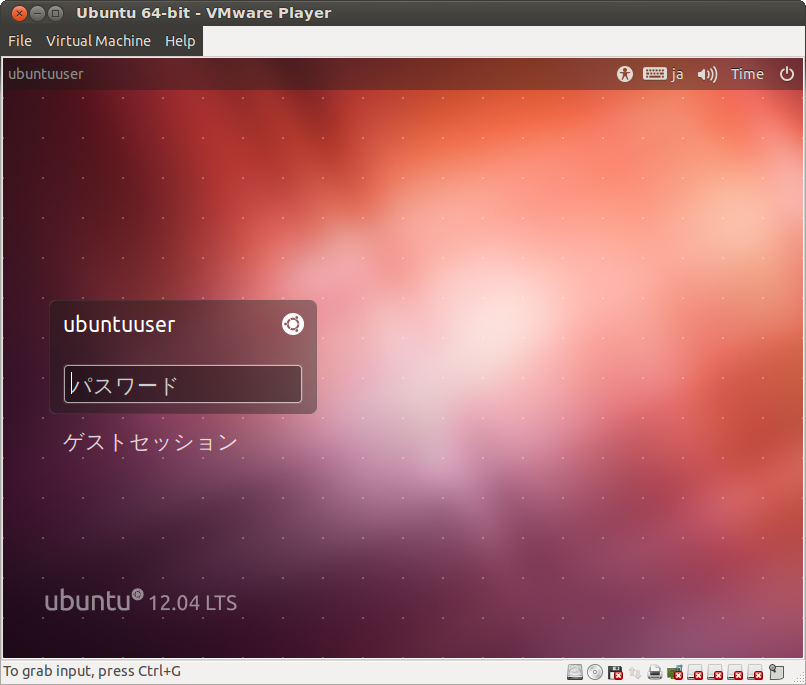The height and width of the screenshot is (685, 806).
Task: Click the hard disk status icon
Action: [575, 672]
